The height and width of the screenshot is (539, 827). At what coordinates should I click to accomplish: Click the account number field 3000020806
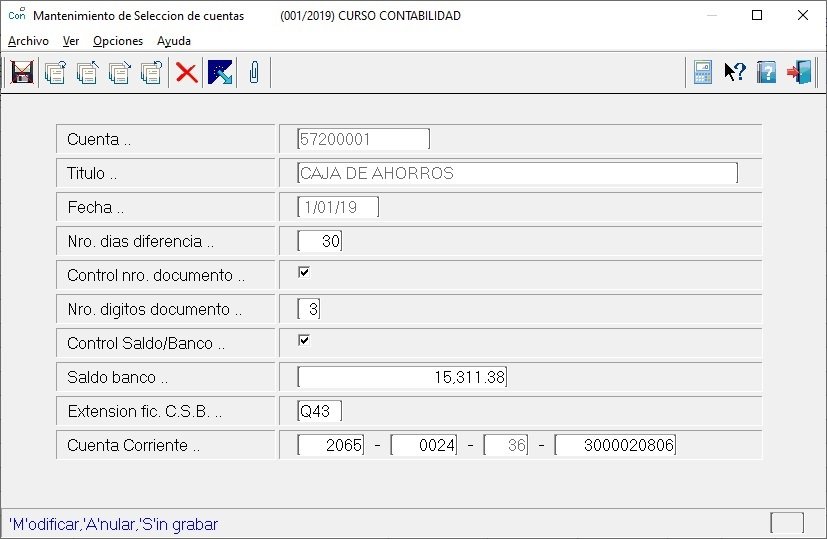pos(615,445)
